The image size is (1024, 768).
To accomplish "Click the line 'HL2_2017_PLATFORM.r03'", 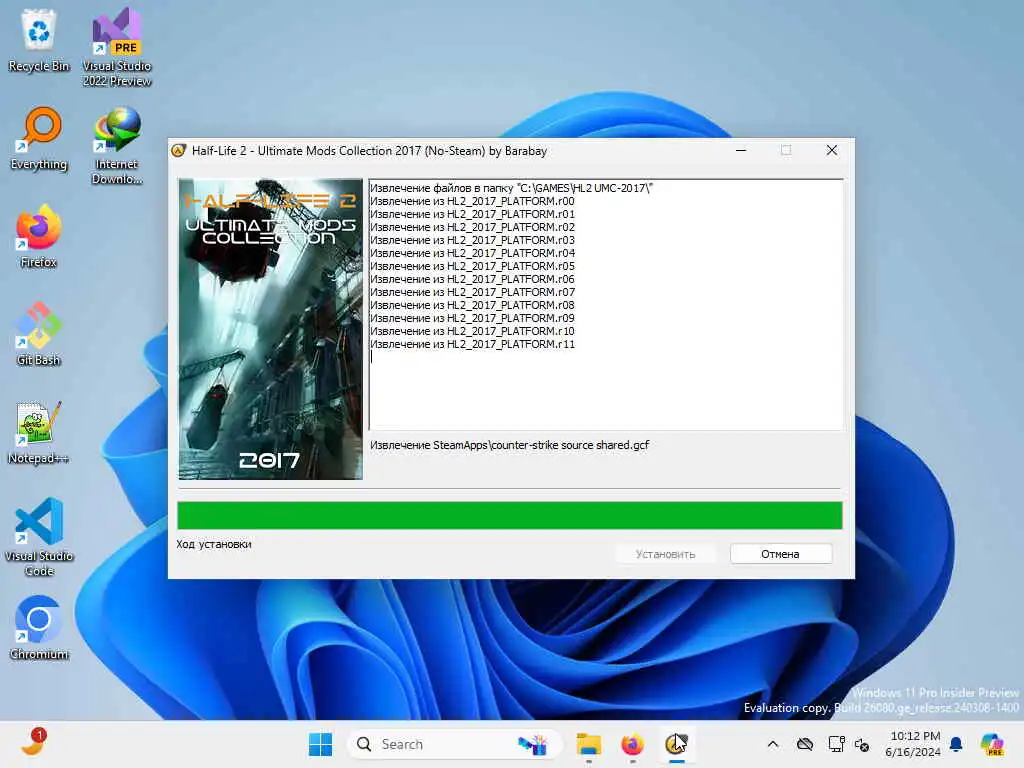I will (x=472, y=240).
